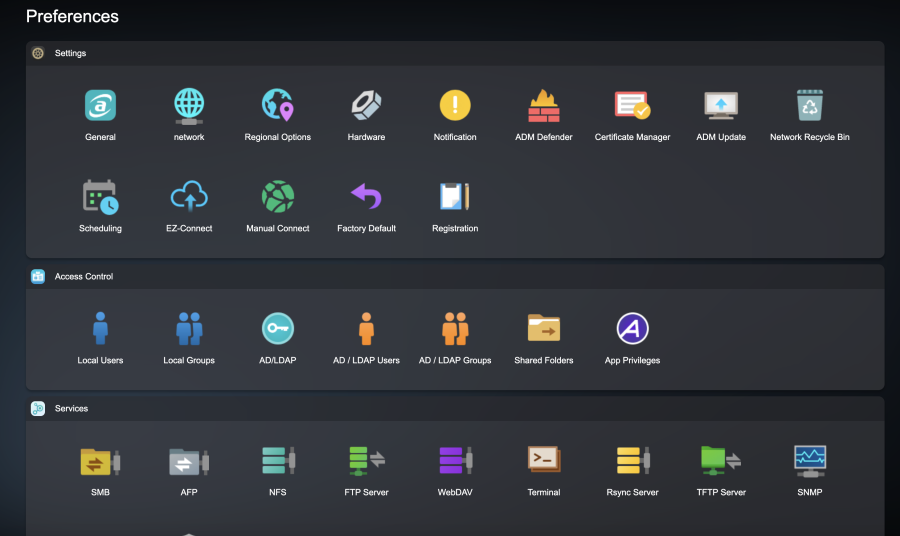This screenshot has height=536, width=900.
Task: Click the Services section header
Action: (x=71, y=409)
